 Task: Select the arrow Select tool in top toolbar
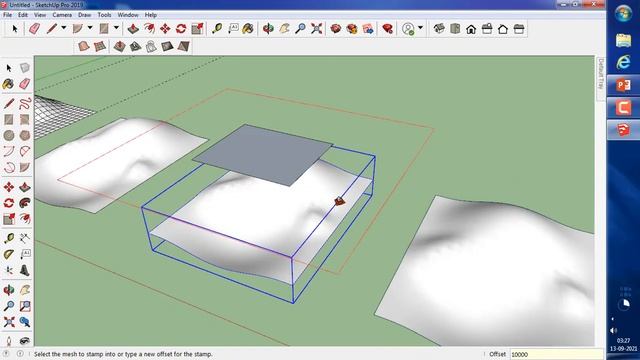pyautogui.click(x=15, y=29)
